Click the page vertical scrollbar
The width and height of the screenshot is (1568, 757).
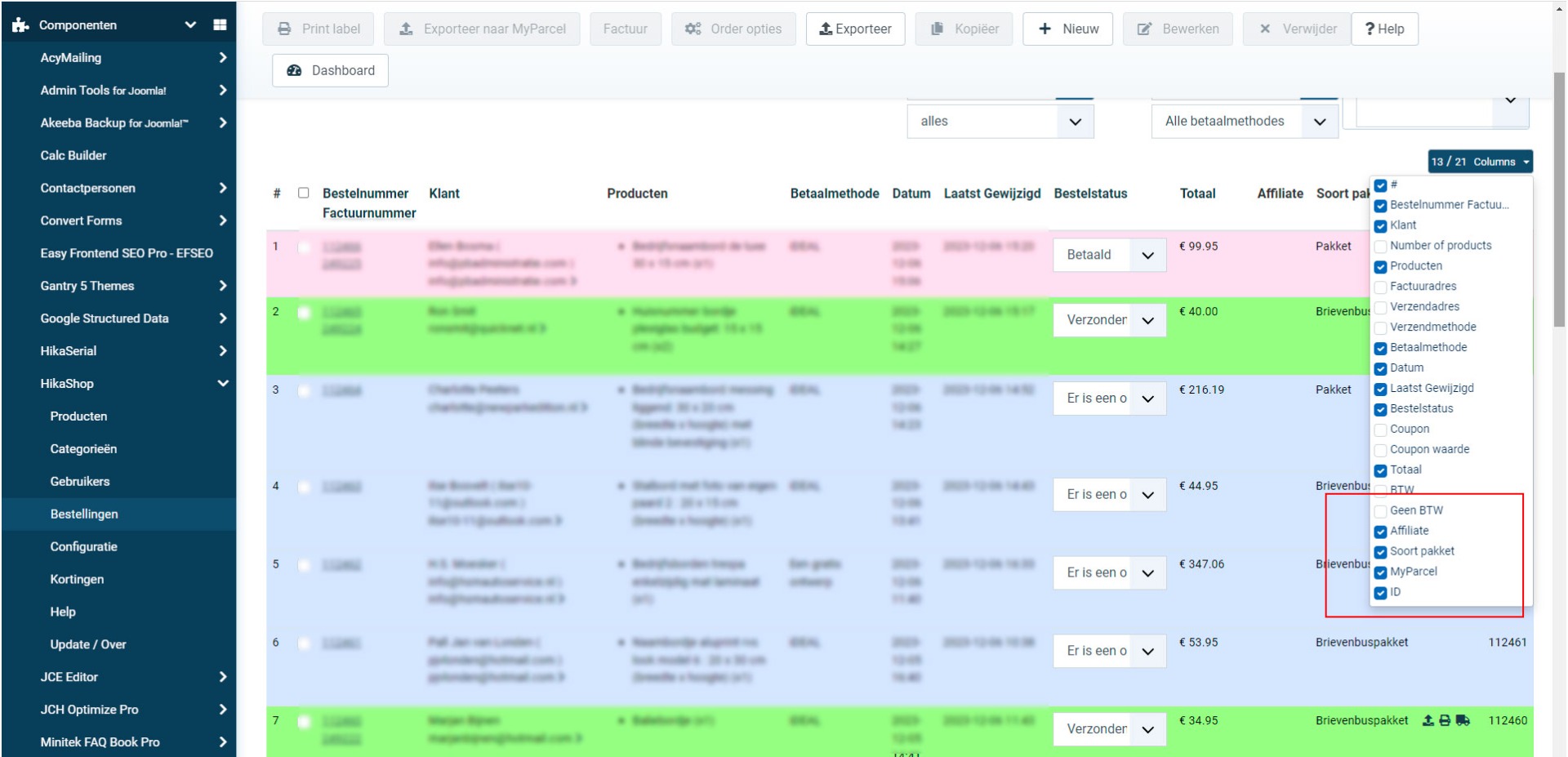(x=1560, y=199)
